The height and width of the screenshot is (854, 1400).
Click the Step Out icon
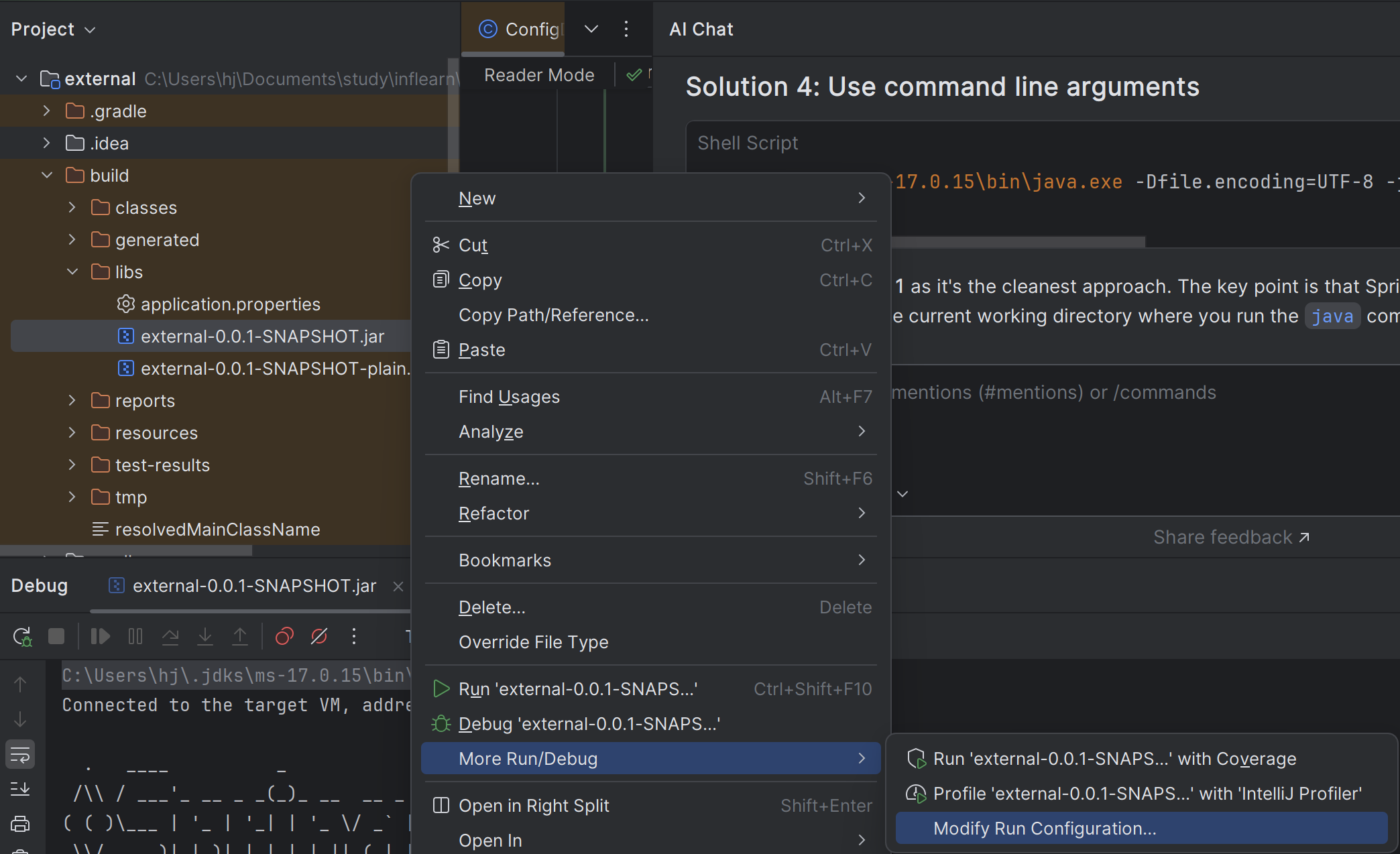(239, 636)
